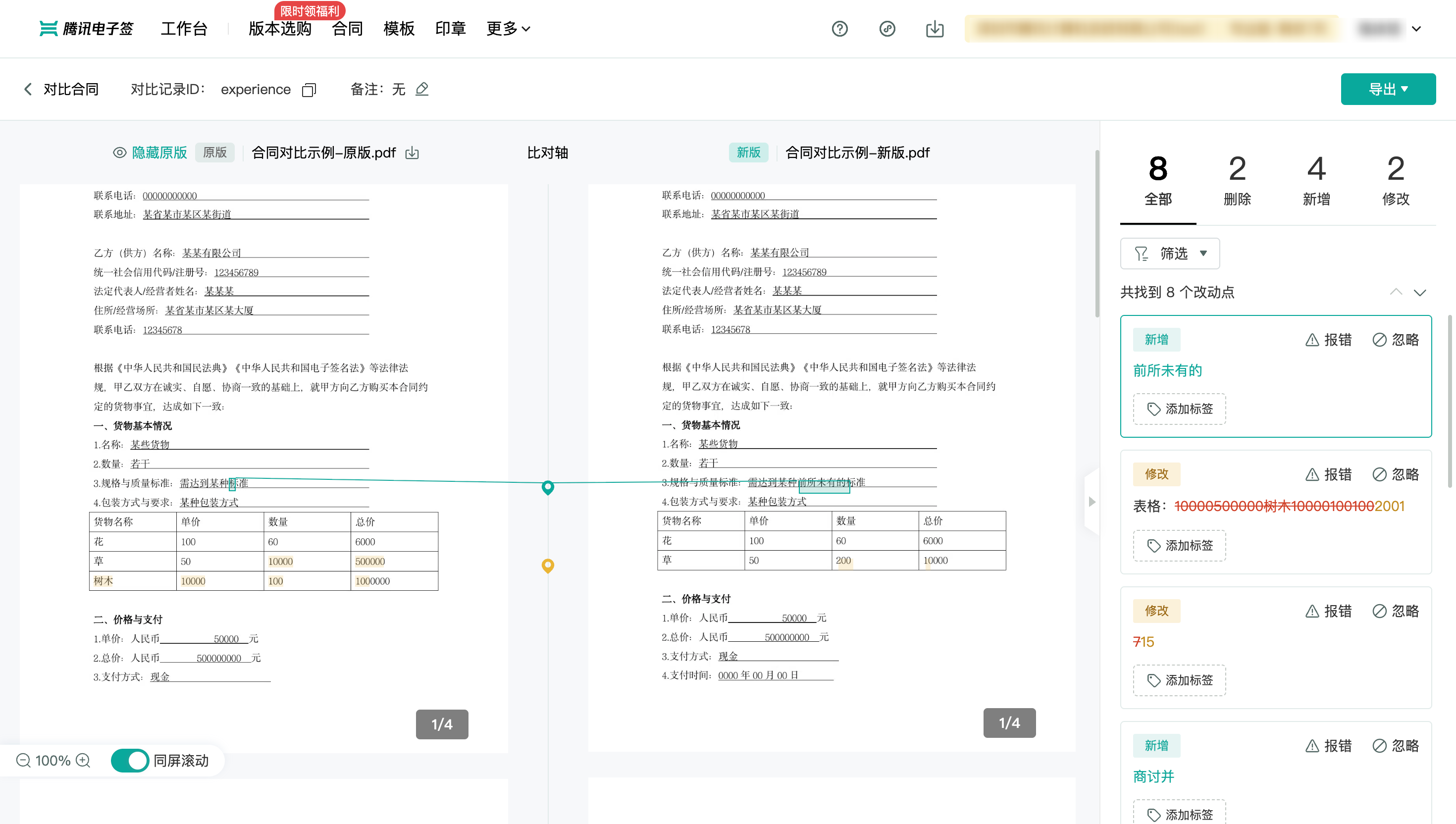Viewport: 1456px width, 824px height.
Task: Click 添加标签 under 前所未有的
Action: 1179,409
